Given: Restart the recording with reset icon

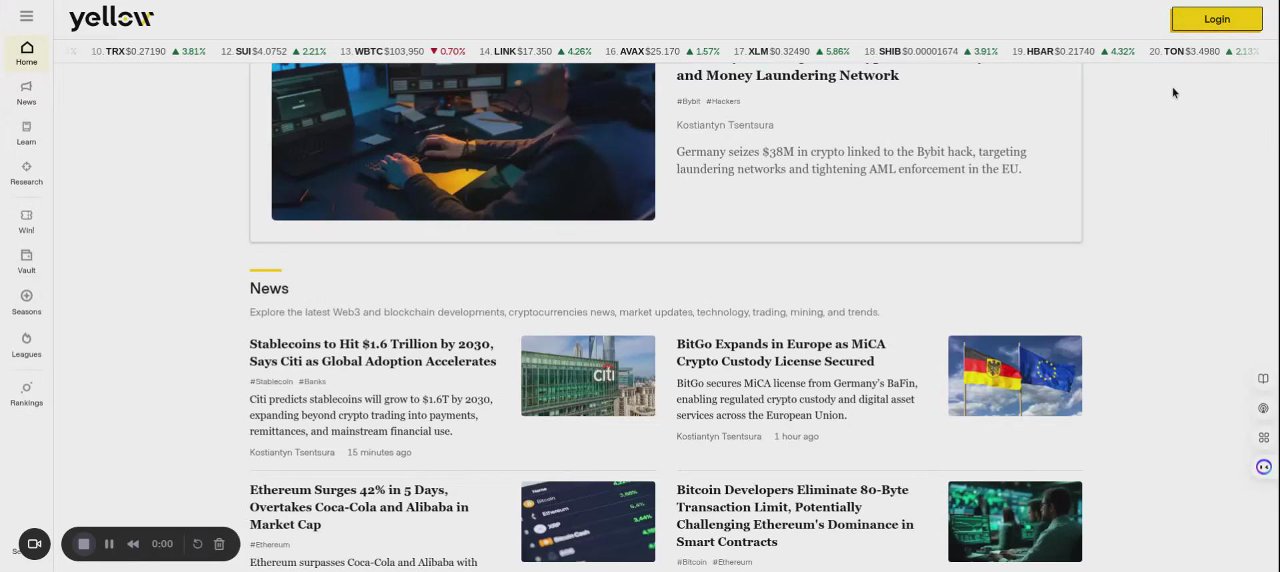Looking at the screenshot, I should point(197,544).
